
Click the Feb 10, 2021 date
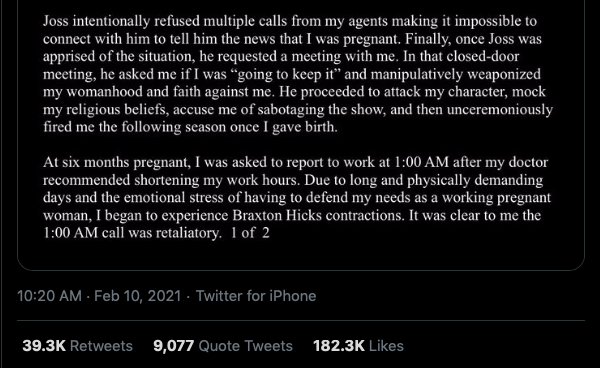coord(137,296)
